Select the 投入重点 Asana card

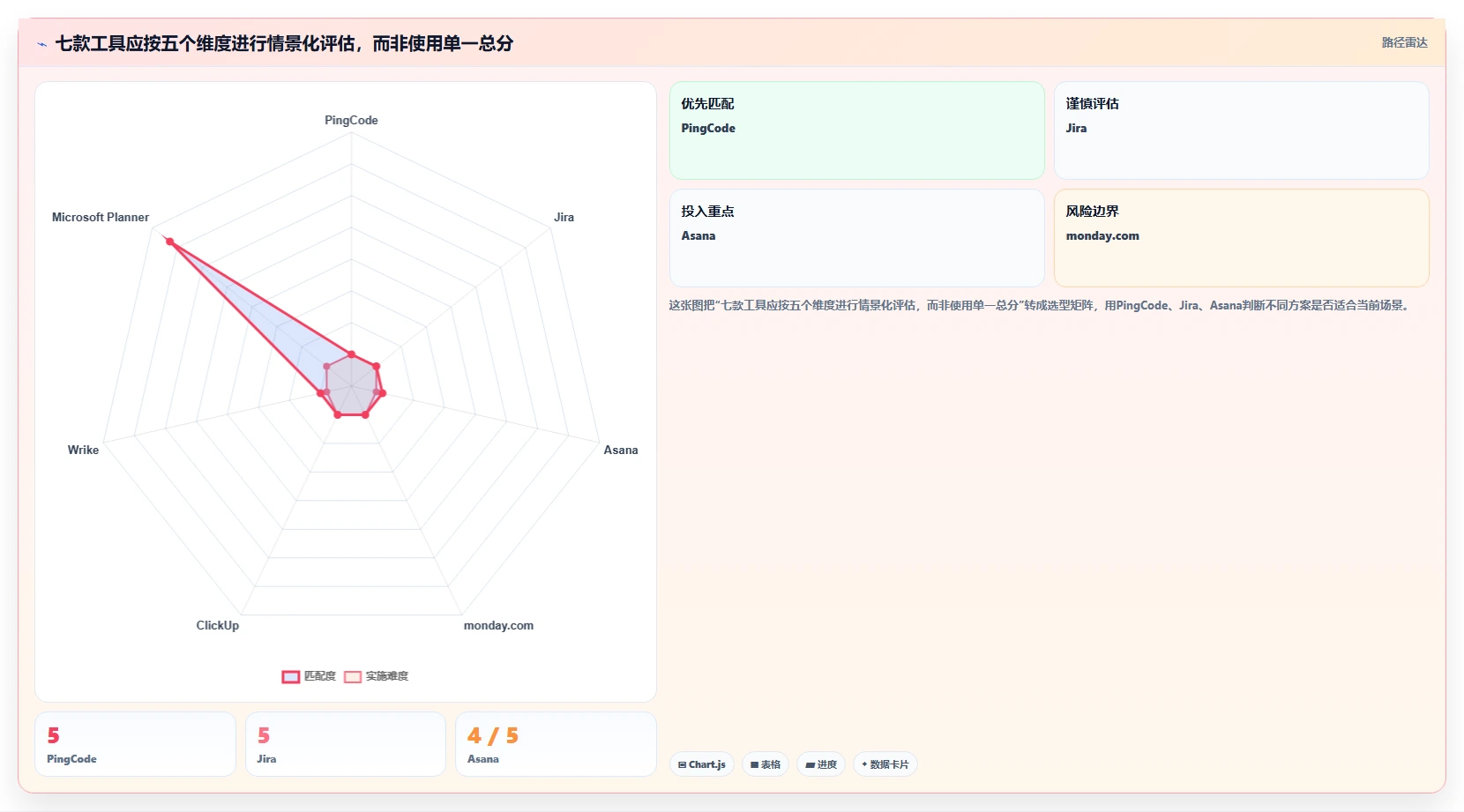[856, 238]
